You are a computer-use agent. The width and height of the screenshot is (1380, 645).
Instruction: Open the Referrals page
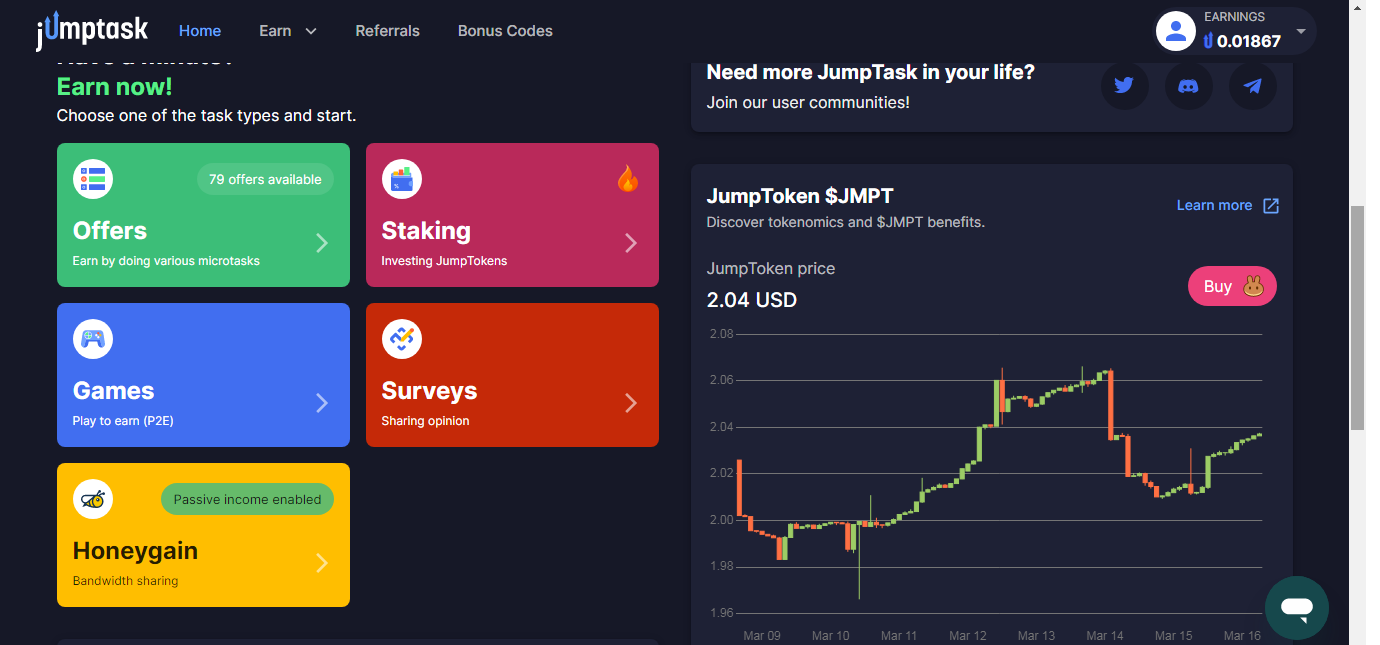click(x=388, y=31)
